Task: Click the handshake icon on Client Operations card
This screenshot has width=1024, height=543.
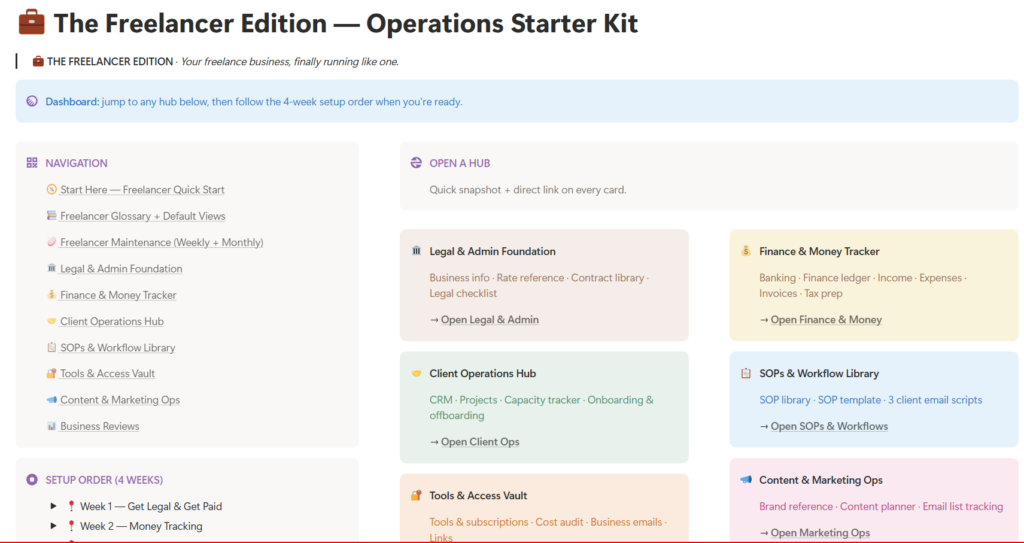Action: pos(417,374)
